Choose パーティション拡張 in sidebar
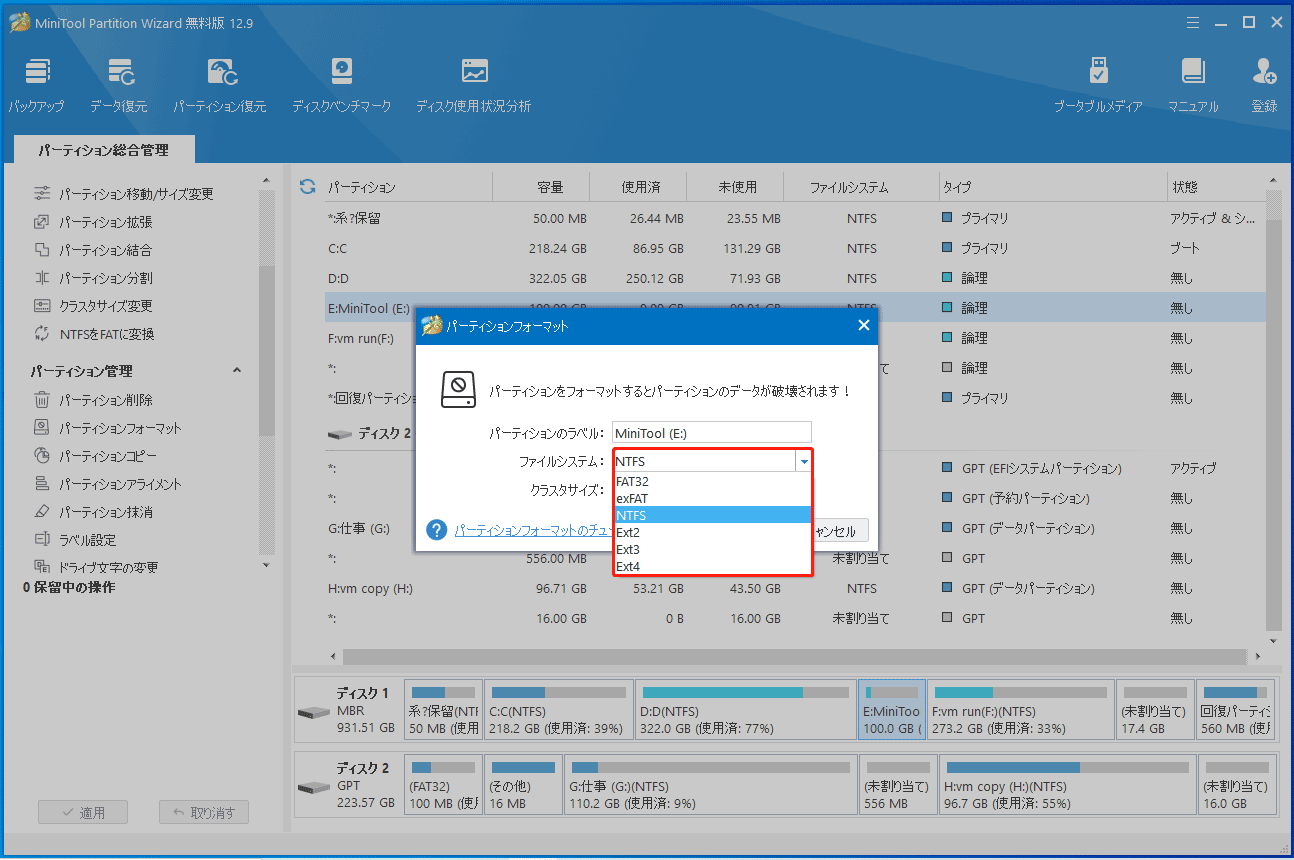The width and height of the screenshot is (1294, 860). [93, 222]
